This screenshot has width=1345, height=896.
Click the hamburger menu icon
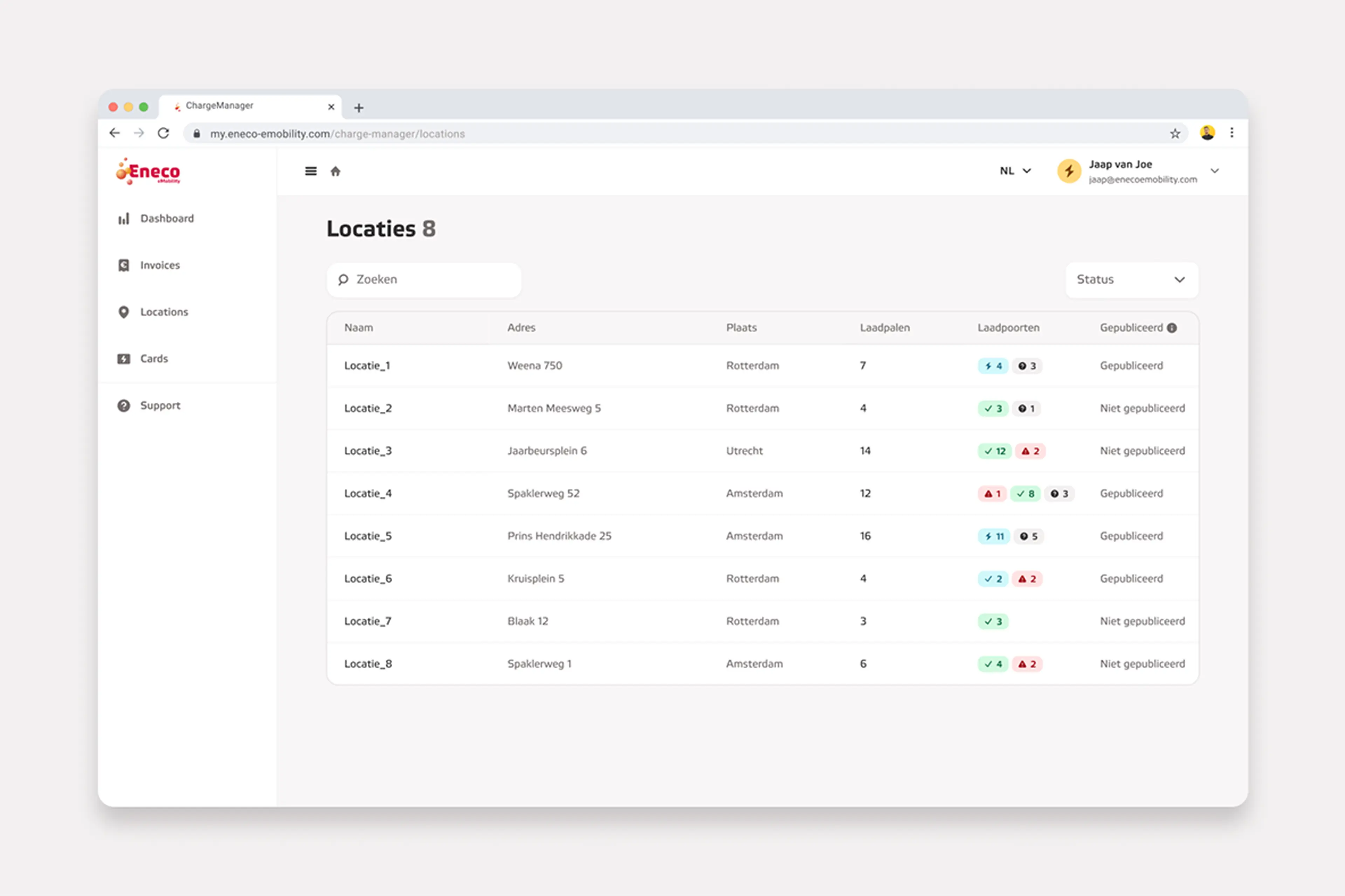tap(310, 171)
